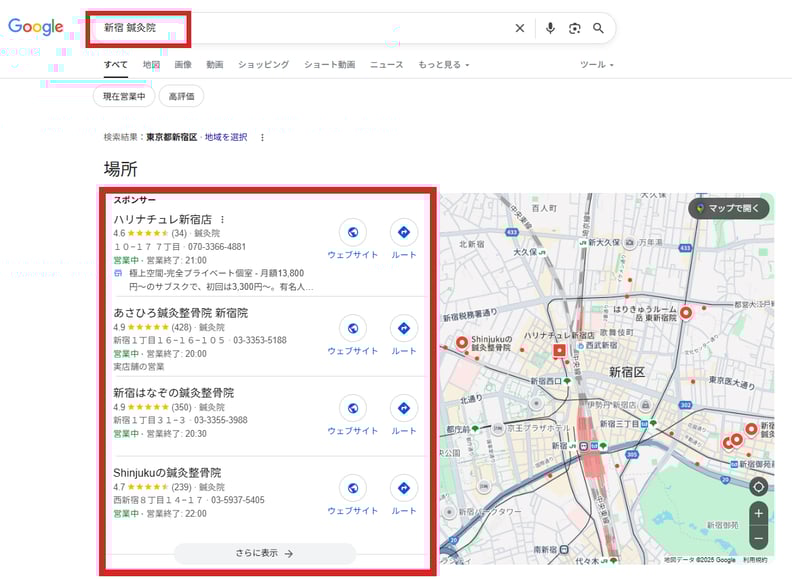Zoom in on the map
Viewport: 792px width, 579px height.
(758, 513)
